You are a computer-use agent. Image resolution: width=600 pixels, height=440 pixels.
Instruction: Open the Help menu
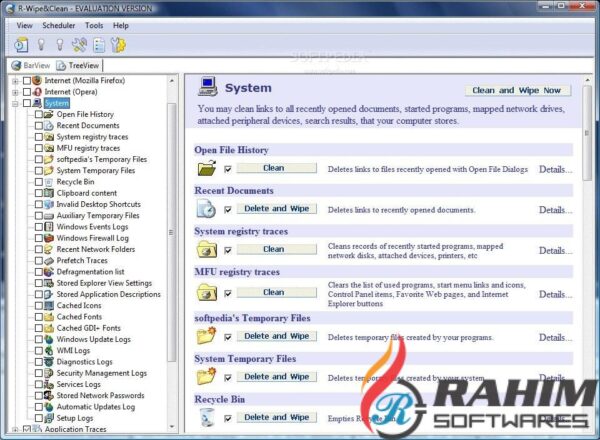pos(121,26)
